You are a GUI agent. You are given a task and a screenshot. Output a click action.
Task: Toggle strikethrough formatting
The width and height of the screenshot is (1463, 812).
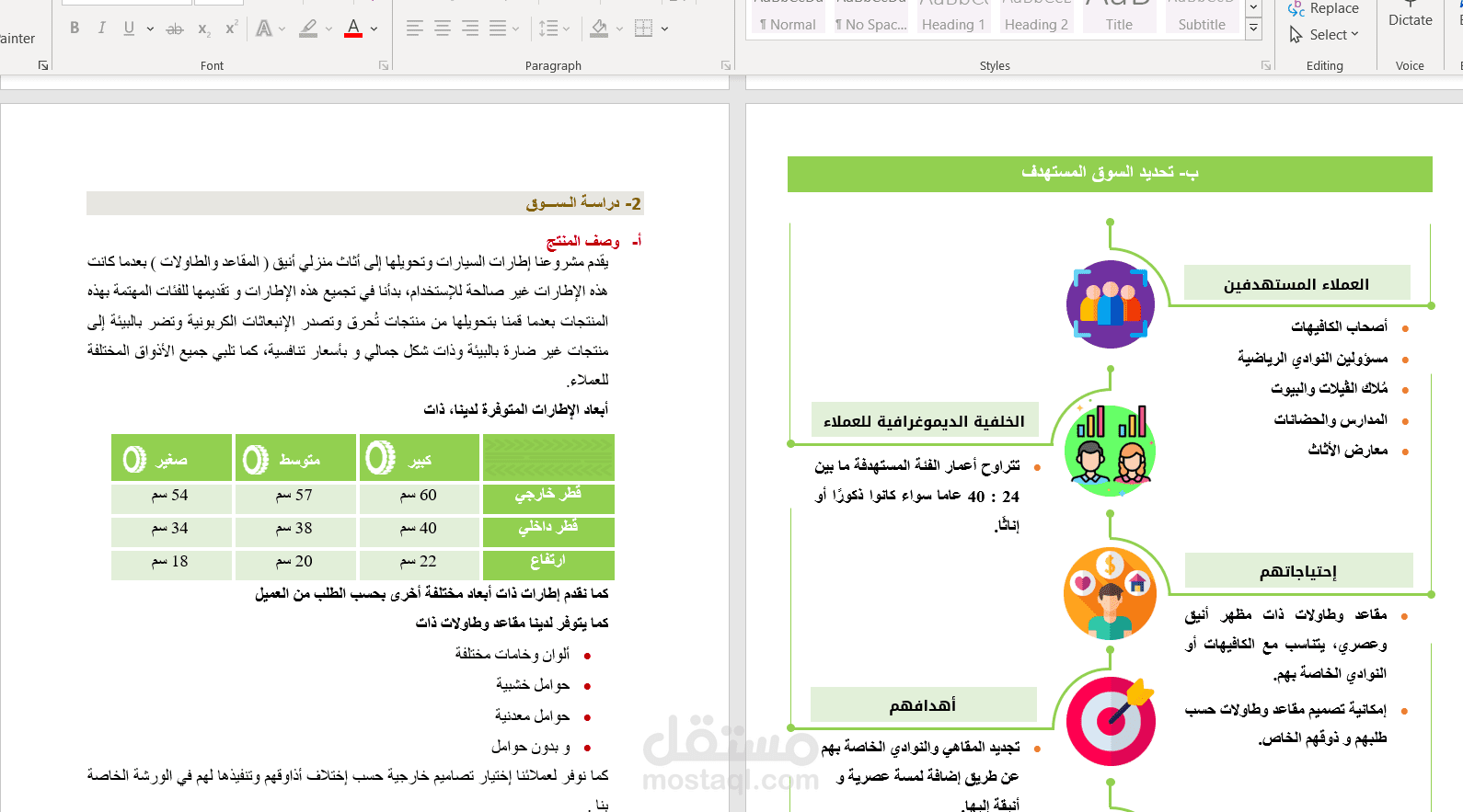click(x=175, y=29)
